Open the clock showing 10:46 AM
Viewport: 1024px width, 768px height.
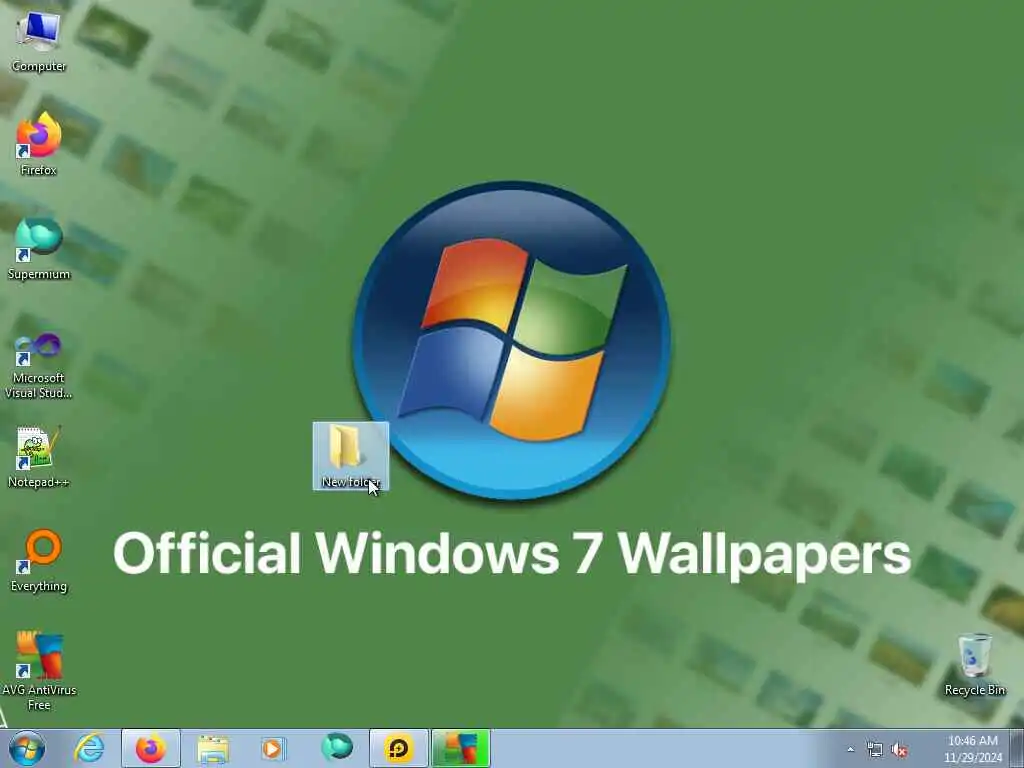pyautogui.click(x=972, y=741)
